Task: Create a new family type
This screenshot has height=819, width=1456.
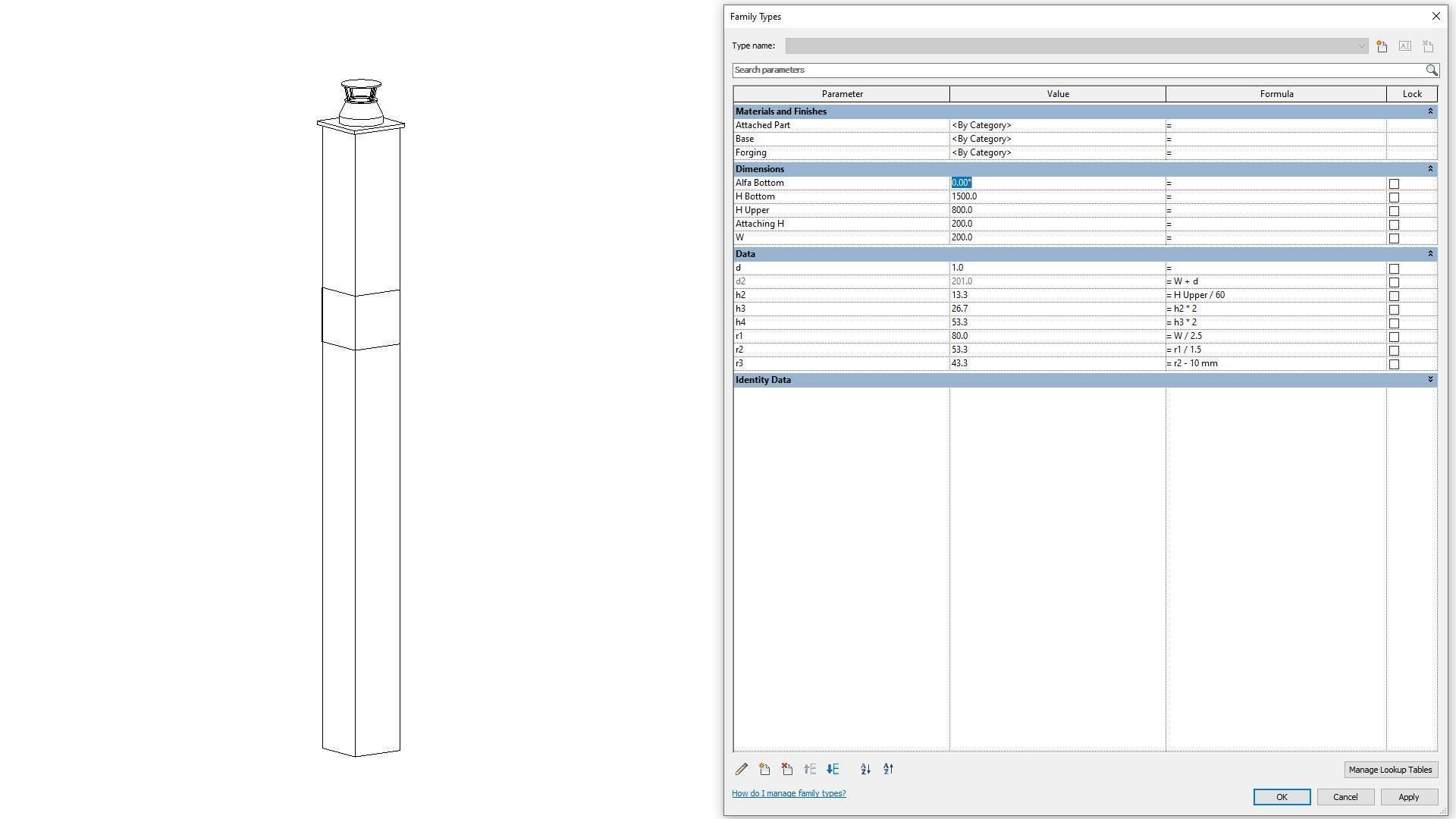Action: pos(1381,46)
